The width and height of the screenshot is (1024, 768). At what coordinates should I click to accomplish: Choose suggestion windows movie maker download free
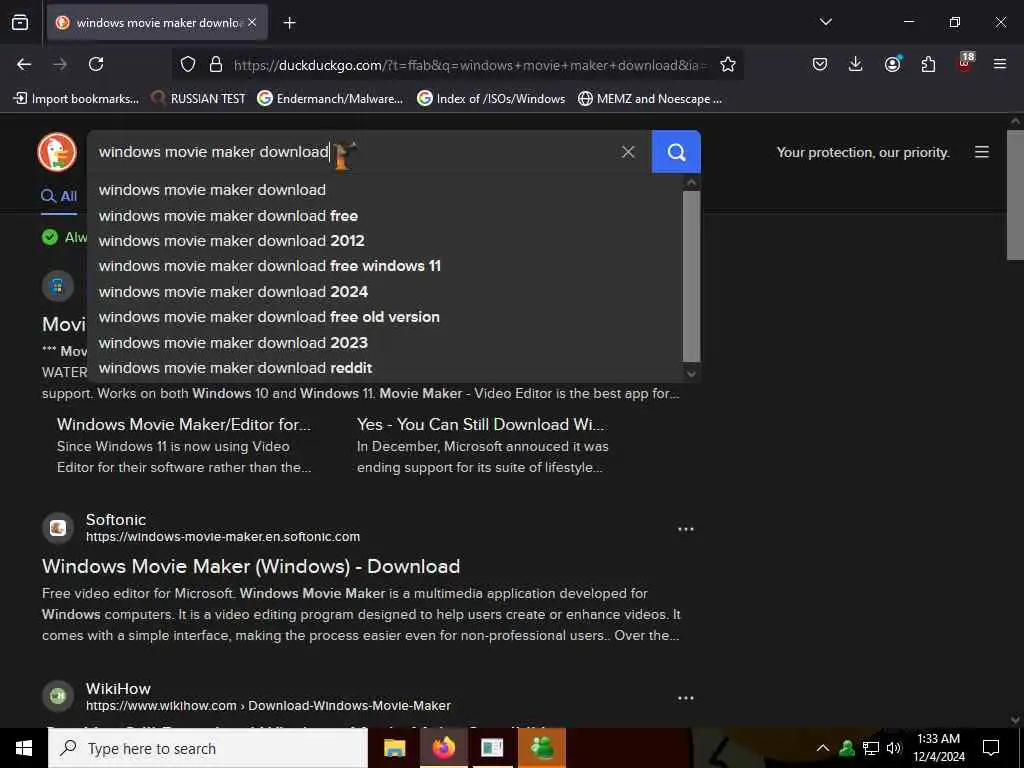(x=385, y=216)
